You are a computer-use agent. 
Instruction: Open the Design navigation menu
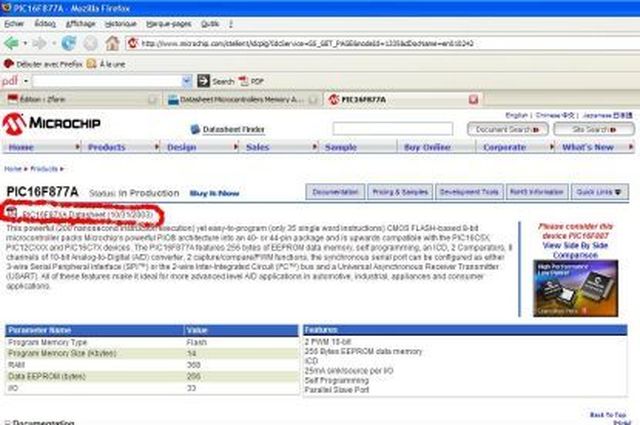click(200, 147)
